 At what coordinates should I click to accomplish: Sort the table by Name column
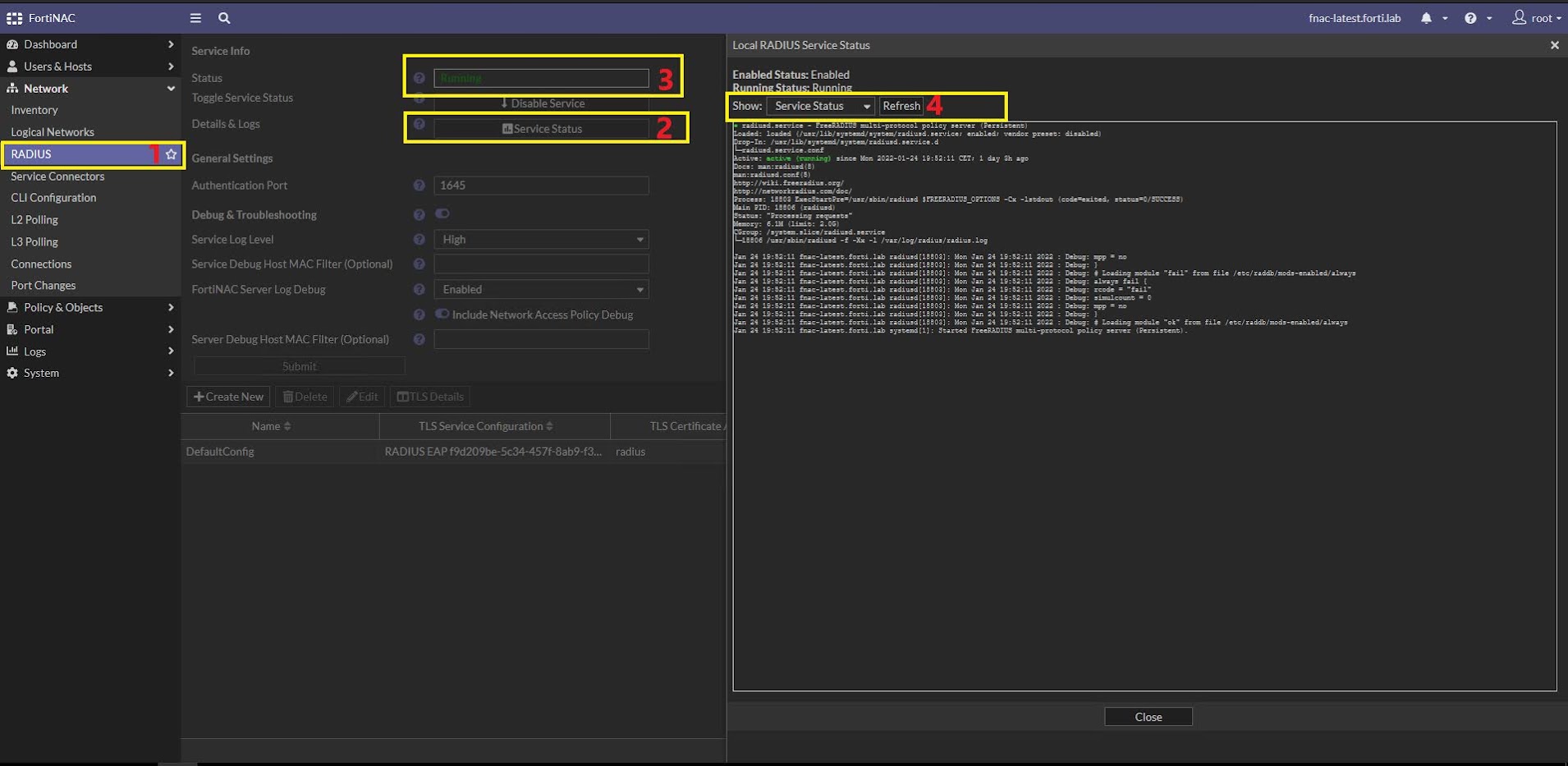point(272,426)
